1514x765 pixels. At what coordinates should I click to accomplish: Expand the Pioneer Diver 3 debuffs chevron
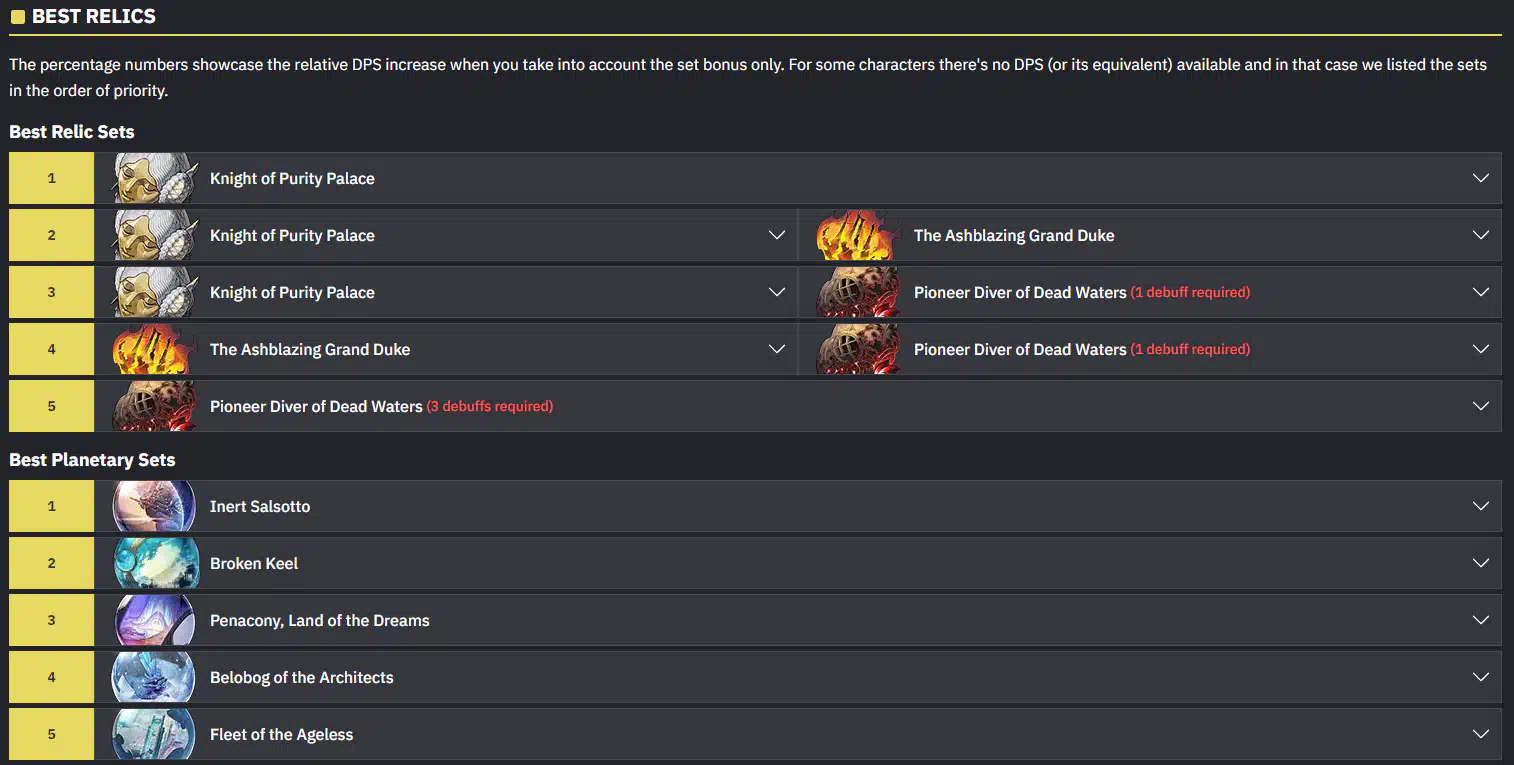tap(1481, 406)
